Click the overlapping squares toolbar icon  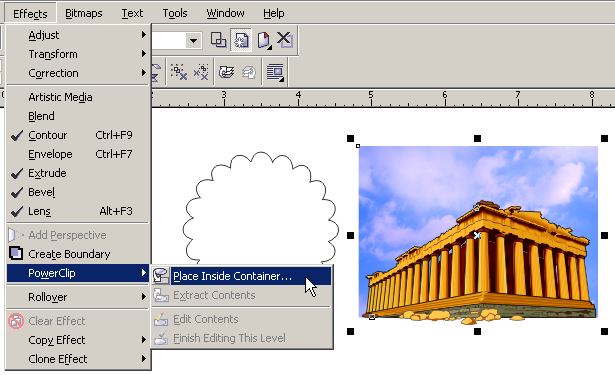coord(218,40)
